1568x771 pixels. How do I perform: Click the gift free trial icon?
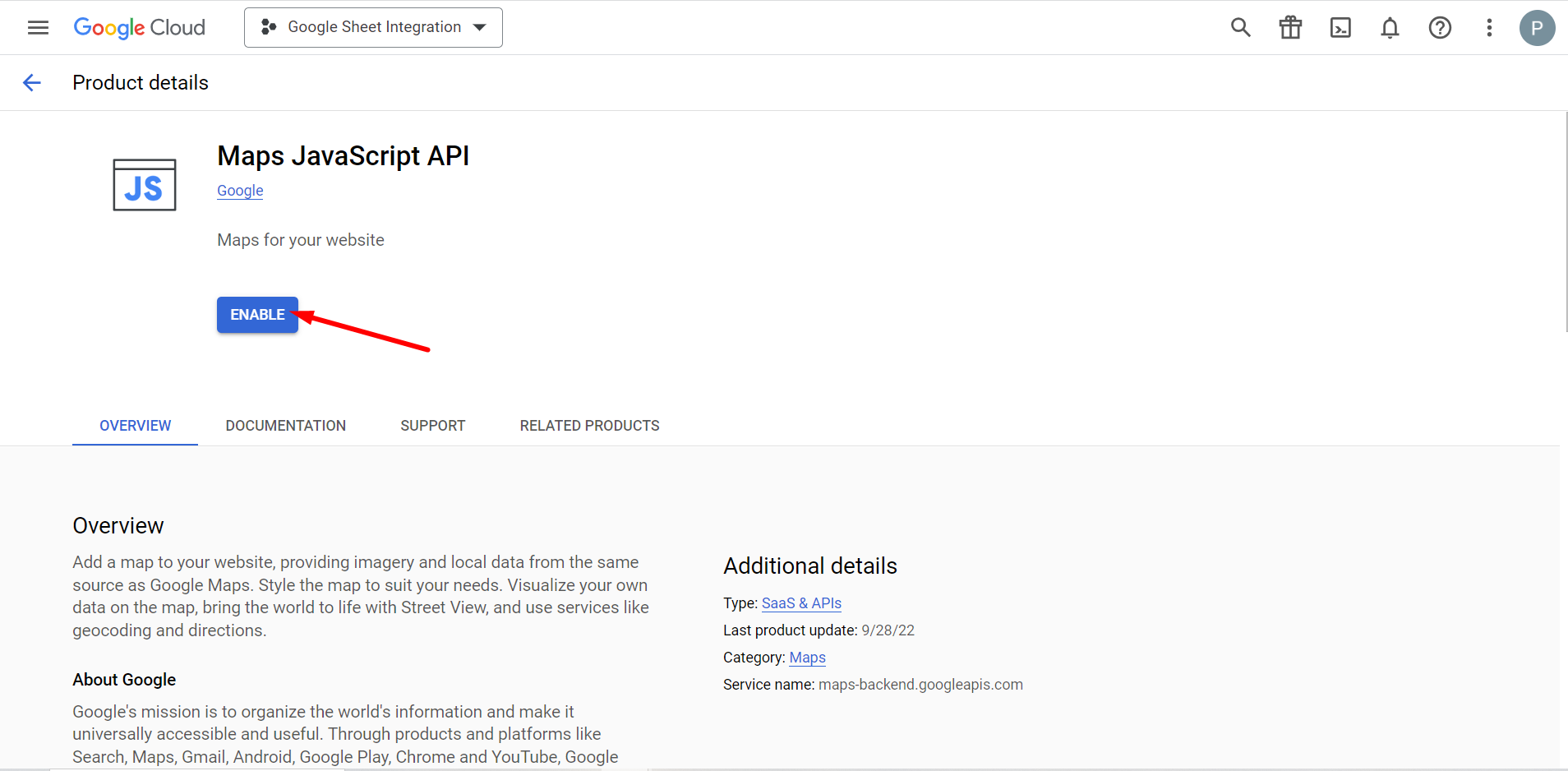tap(1290, 27)
